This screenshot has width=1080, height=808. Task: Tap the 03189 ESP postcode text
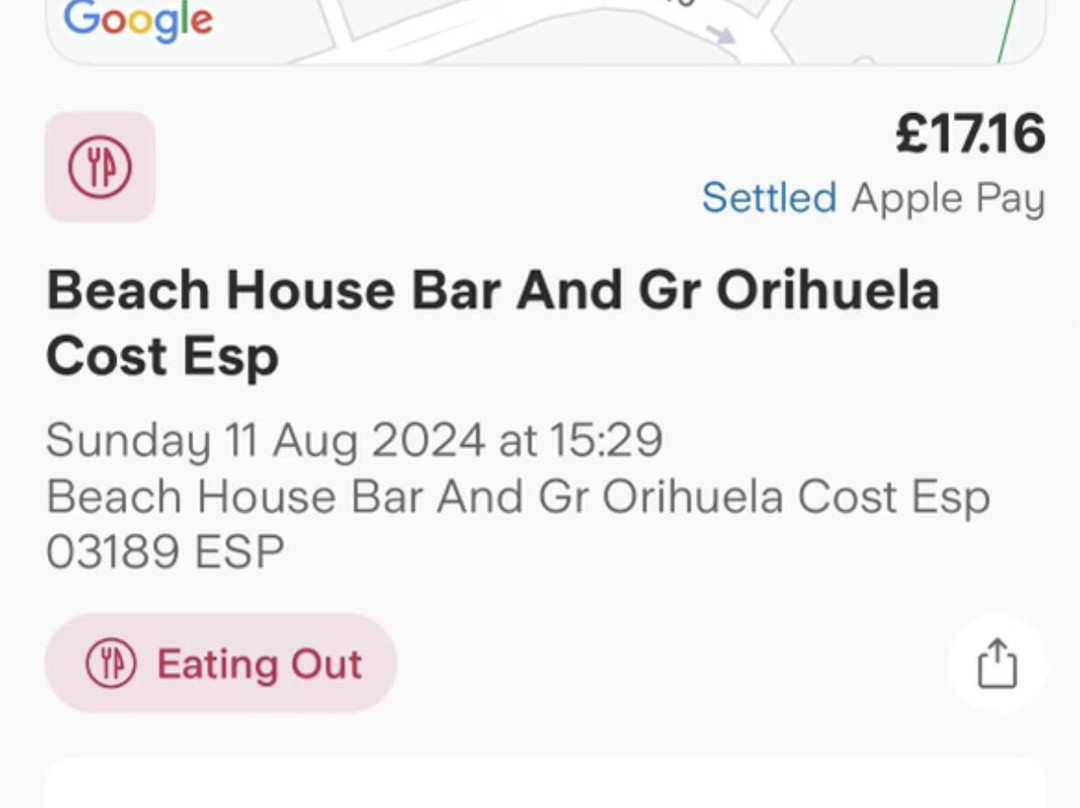click(165, 552)
